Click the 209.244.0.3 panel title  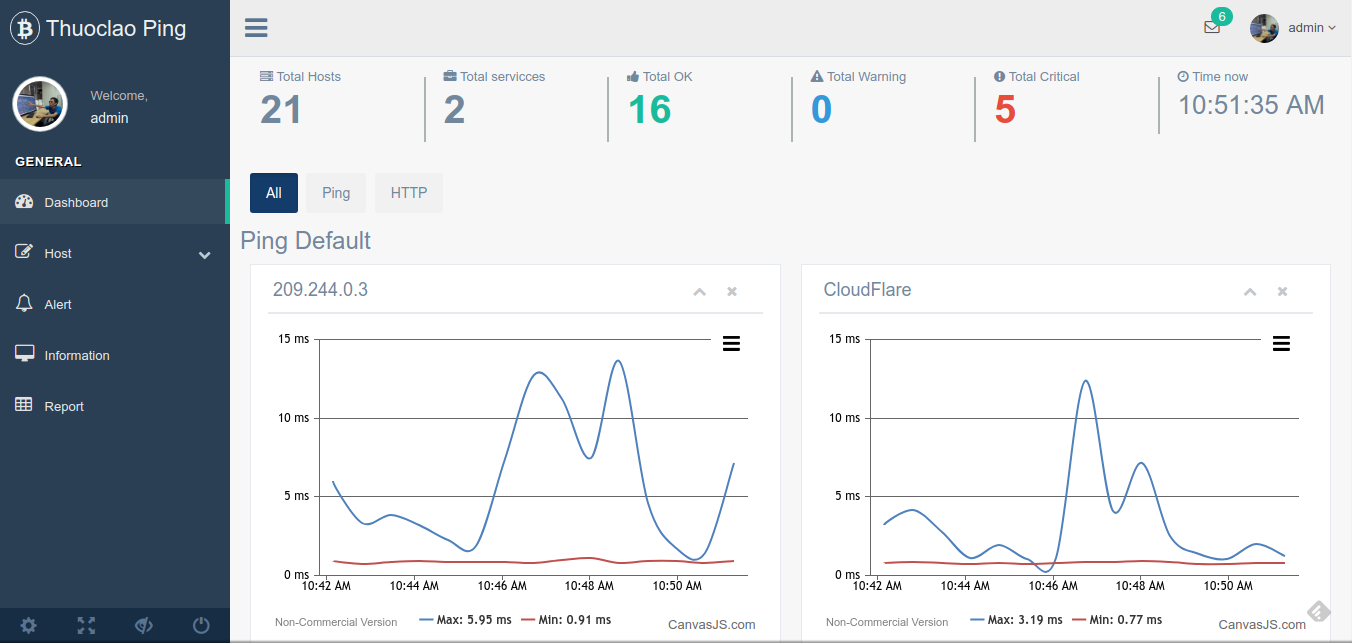pos(320,290)
